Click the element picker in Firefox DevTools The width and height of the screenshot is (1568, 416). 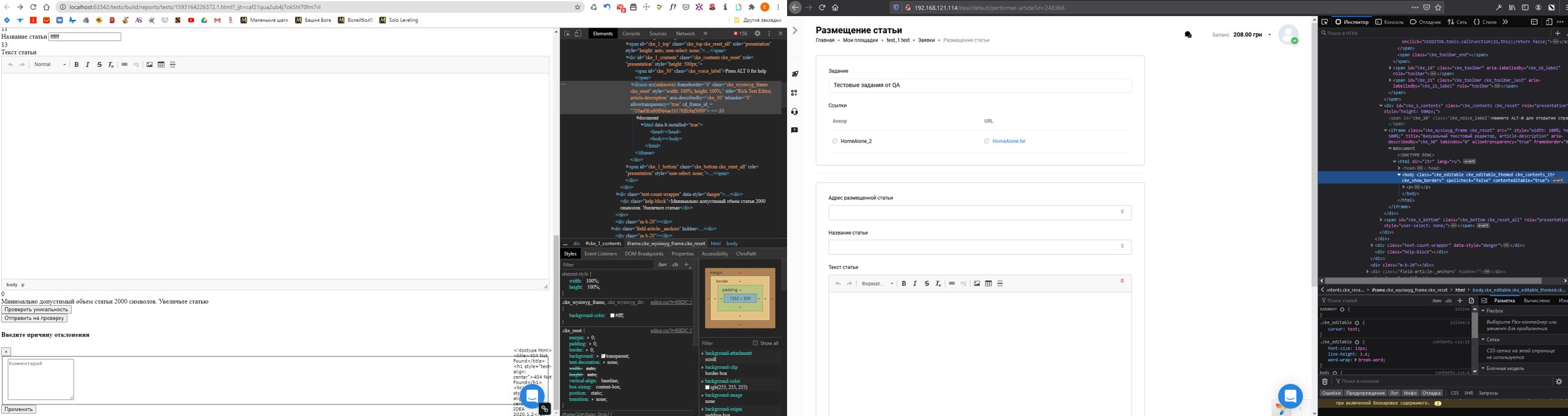point(1325,22)
